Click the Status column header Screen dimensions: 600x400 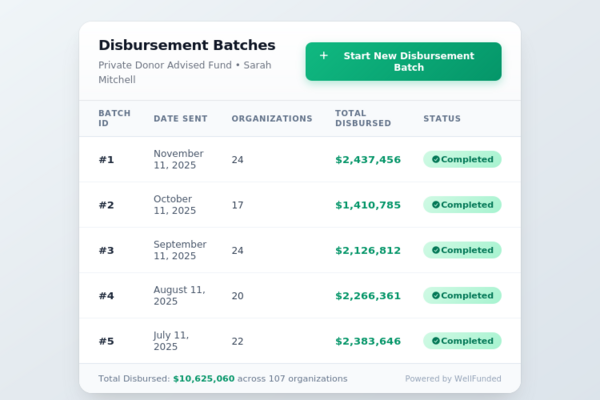[442, 119]
